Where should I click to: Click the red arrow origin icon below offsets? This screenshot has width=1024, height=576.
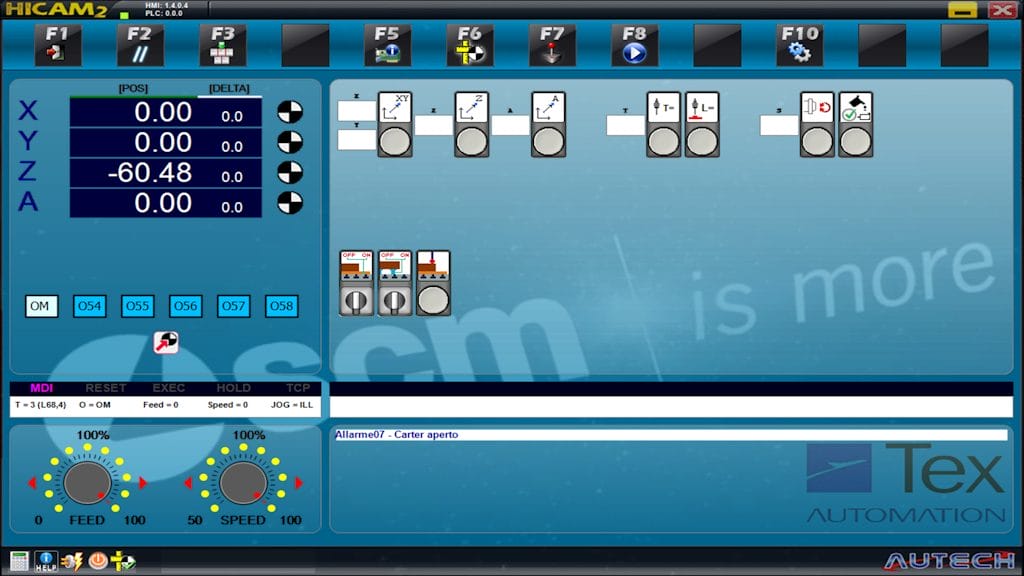tap(165, 342)
